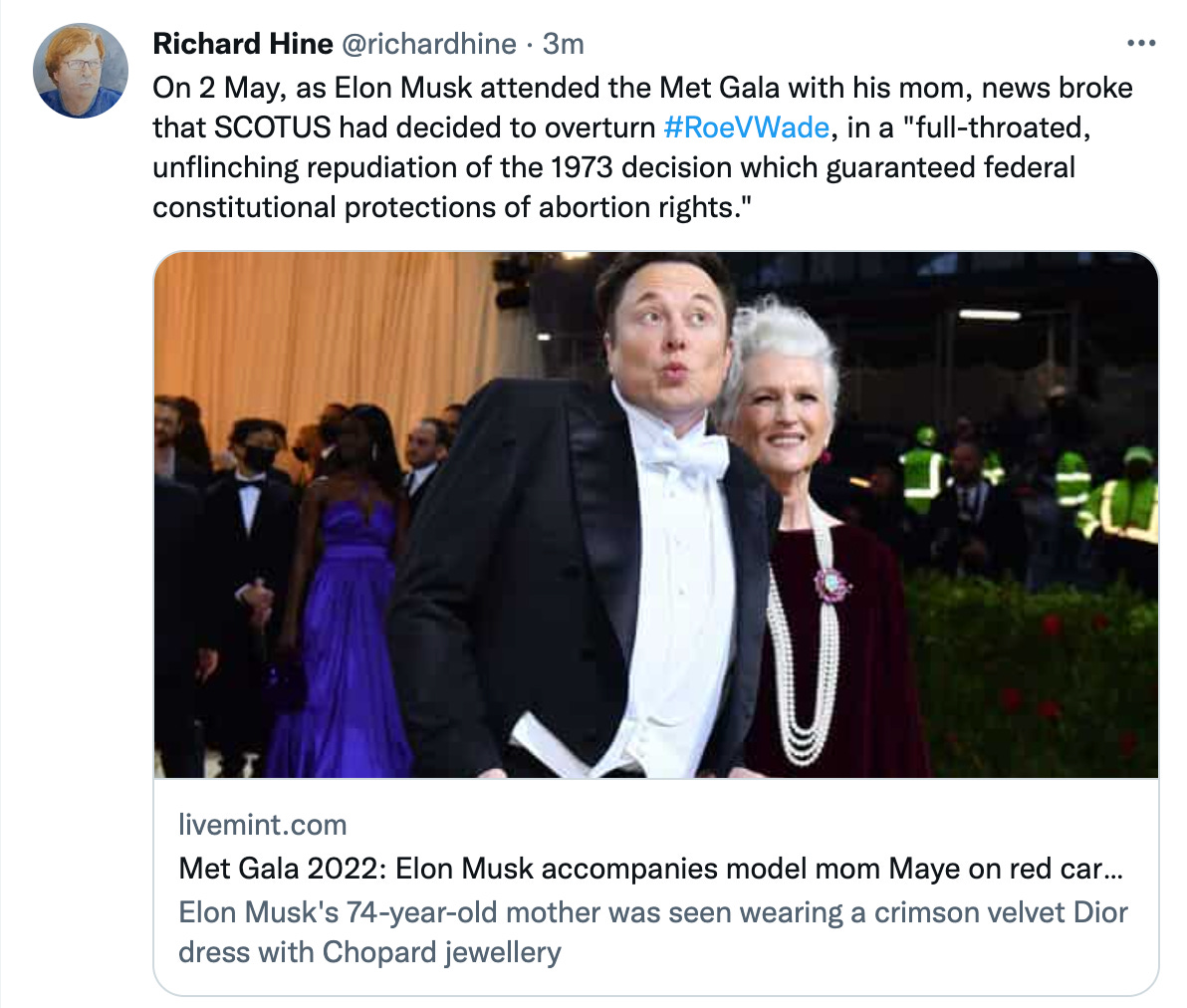
Task: Click the jeweled brooch on the crimson dress
Action: 831,585
